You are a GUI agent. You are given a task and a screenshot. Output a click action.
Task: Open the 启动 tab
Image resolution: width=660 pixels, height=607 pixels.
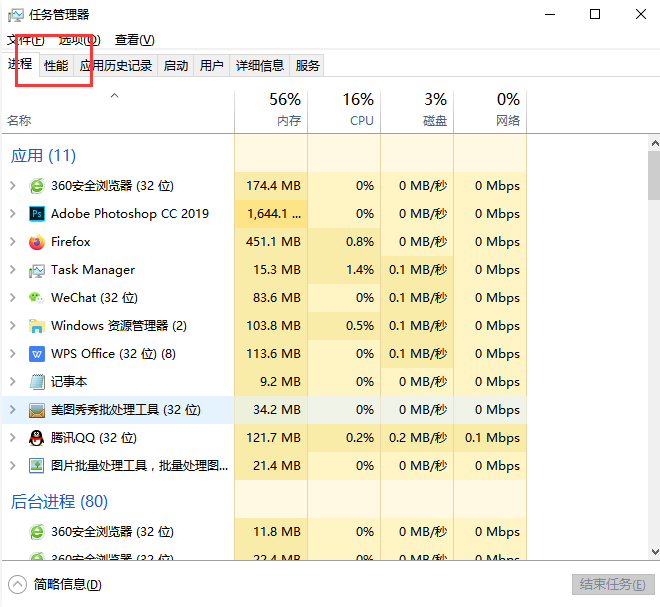176,66
